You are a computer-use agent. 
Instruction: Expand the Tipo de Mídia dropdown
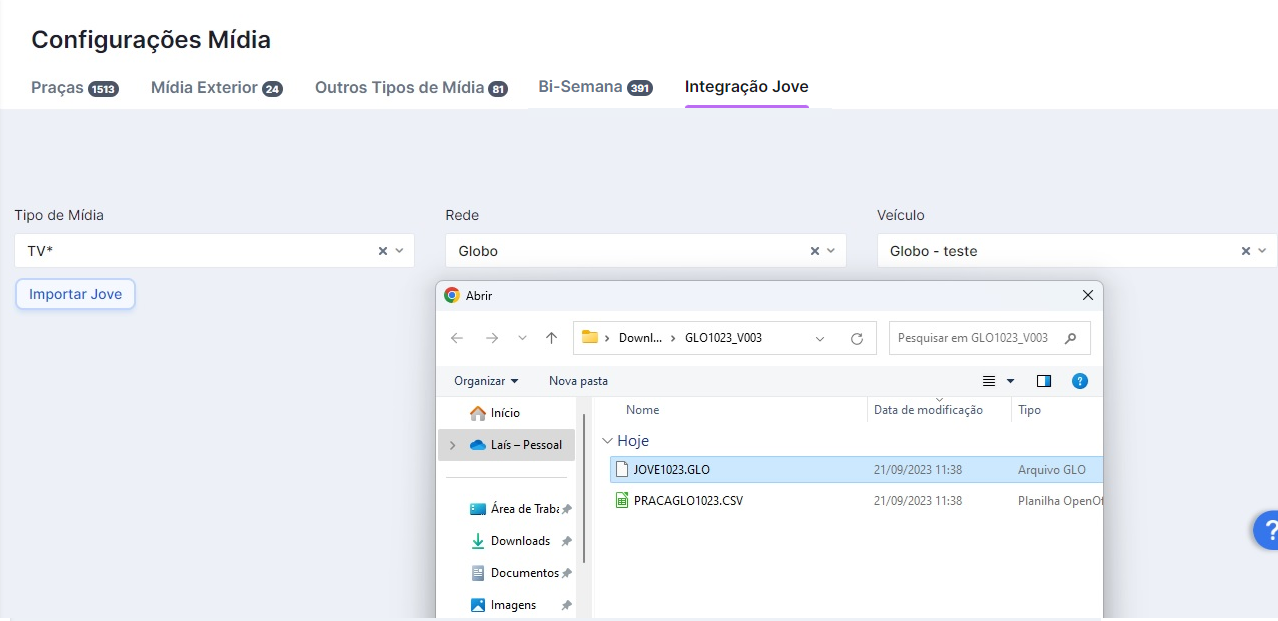400,251
